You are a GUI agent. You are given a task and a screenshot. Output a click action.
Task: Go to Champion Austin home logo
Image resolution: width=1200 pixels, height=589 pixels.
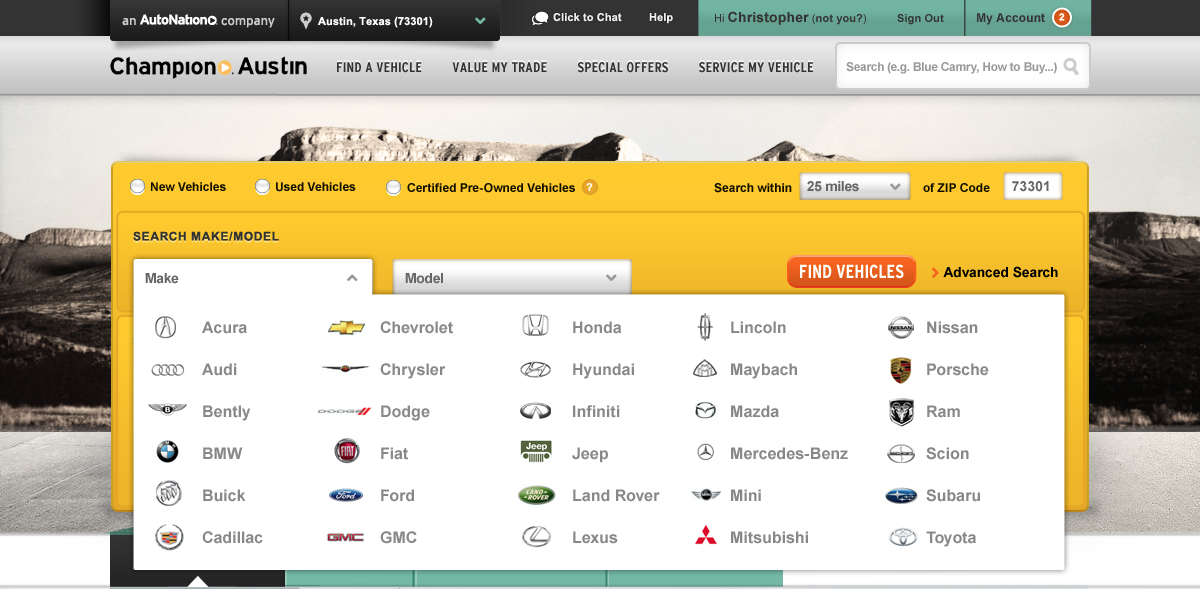[x=209, y=67]
